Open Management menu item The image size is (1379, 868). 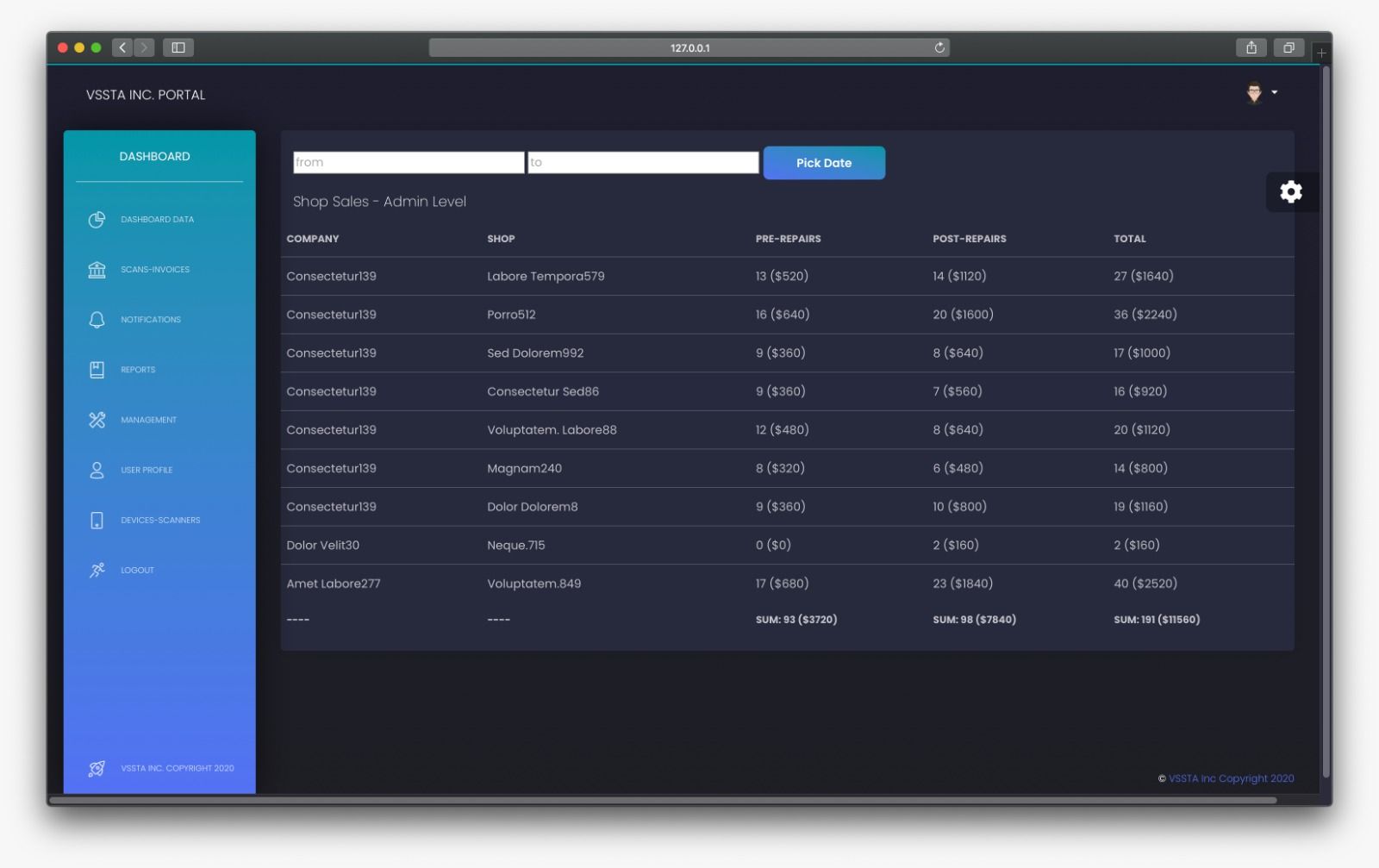point(148,420)
